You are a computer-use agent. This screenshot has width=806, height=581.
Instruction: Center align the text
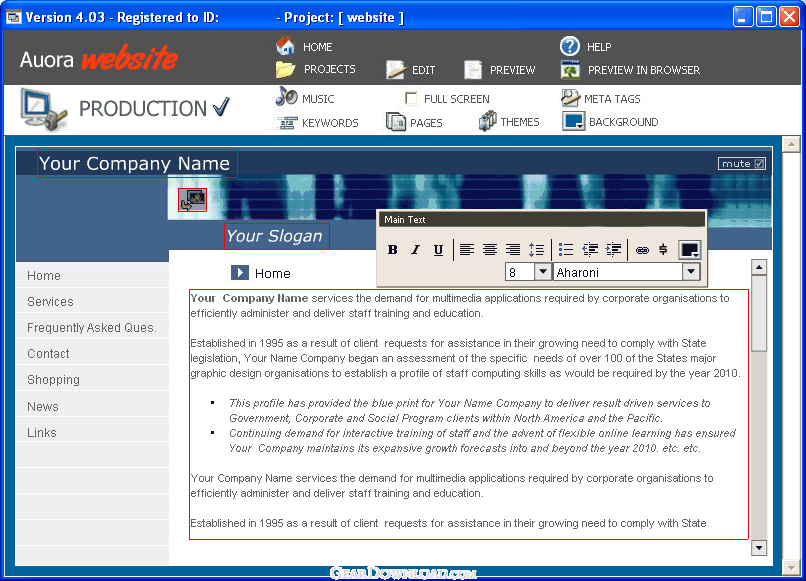pos(489,250)
